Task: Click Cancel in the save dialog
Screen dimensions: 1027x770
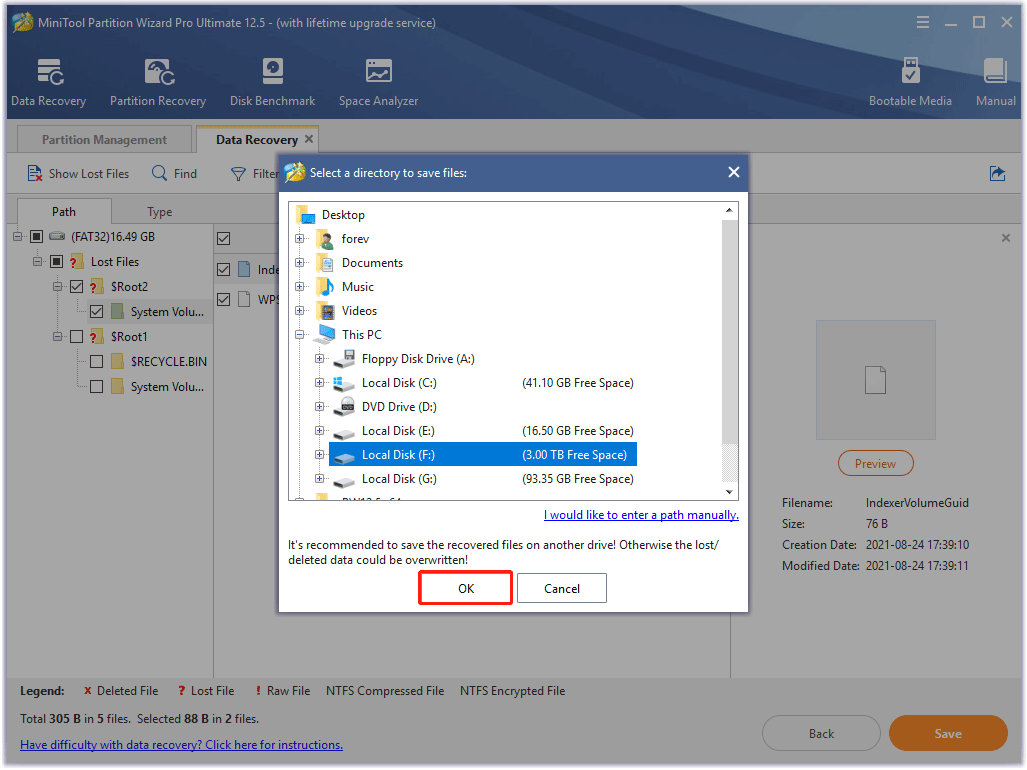Action: pos(562,588)
